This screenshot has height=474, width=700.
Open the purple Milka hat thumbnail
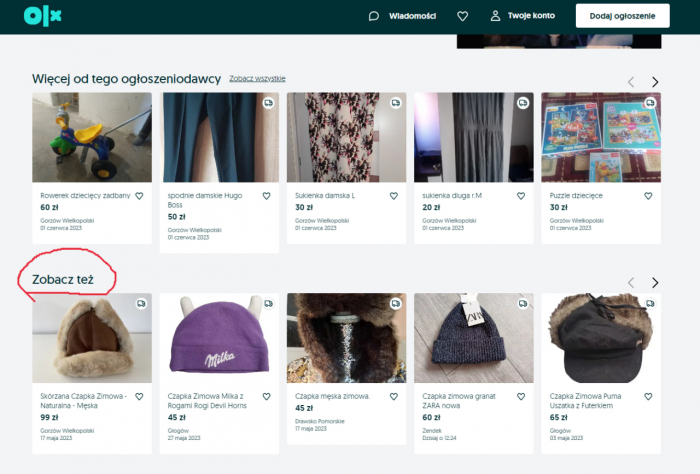click(216, 337)
